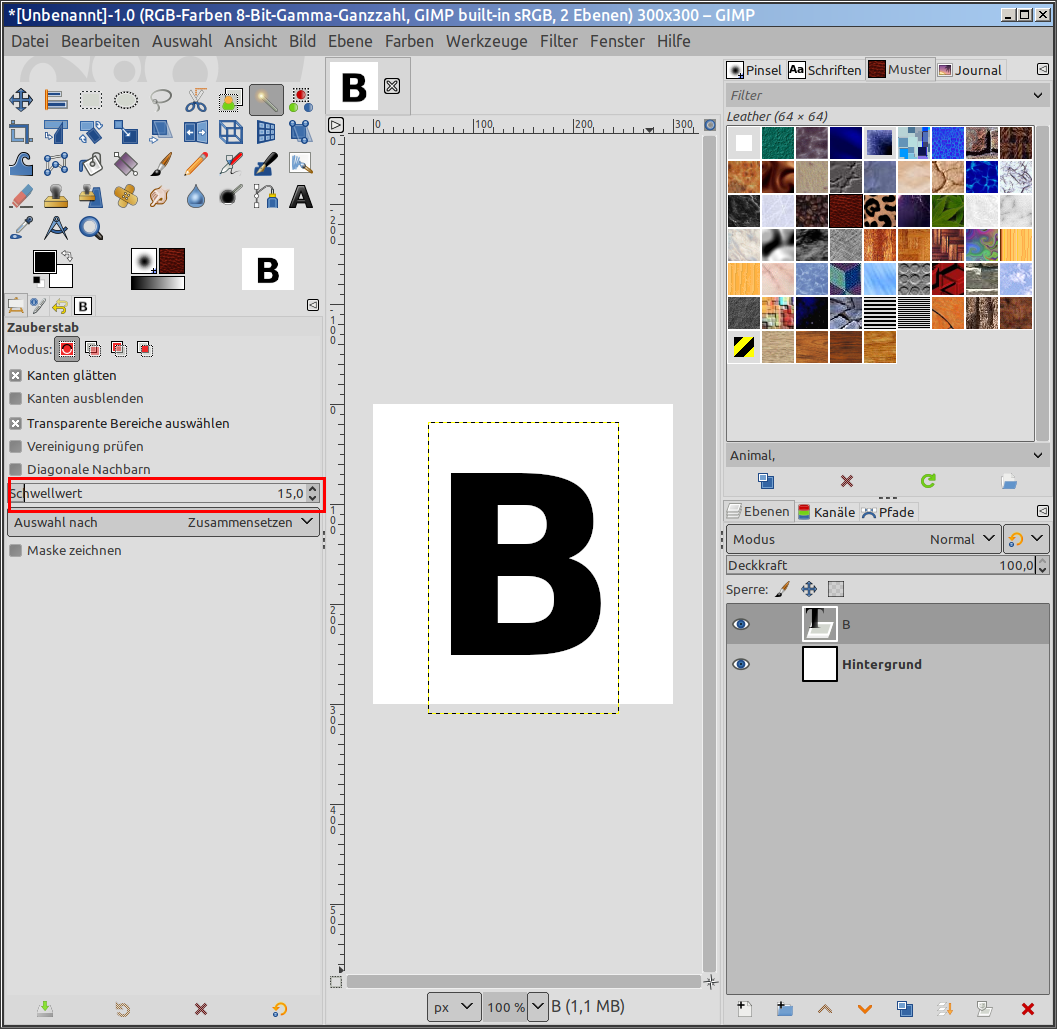
Task: Select the Crop tool
Action: tap(21, 132)
